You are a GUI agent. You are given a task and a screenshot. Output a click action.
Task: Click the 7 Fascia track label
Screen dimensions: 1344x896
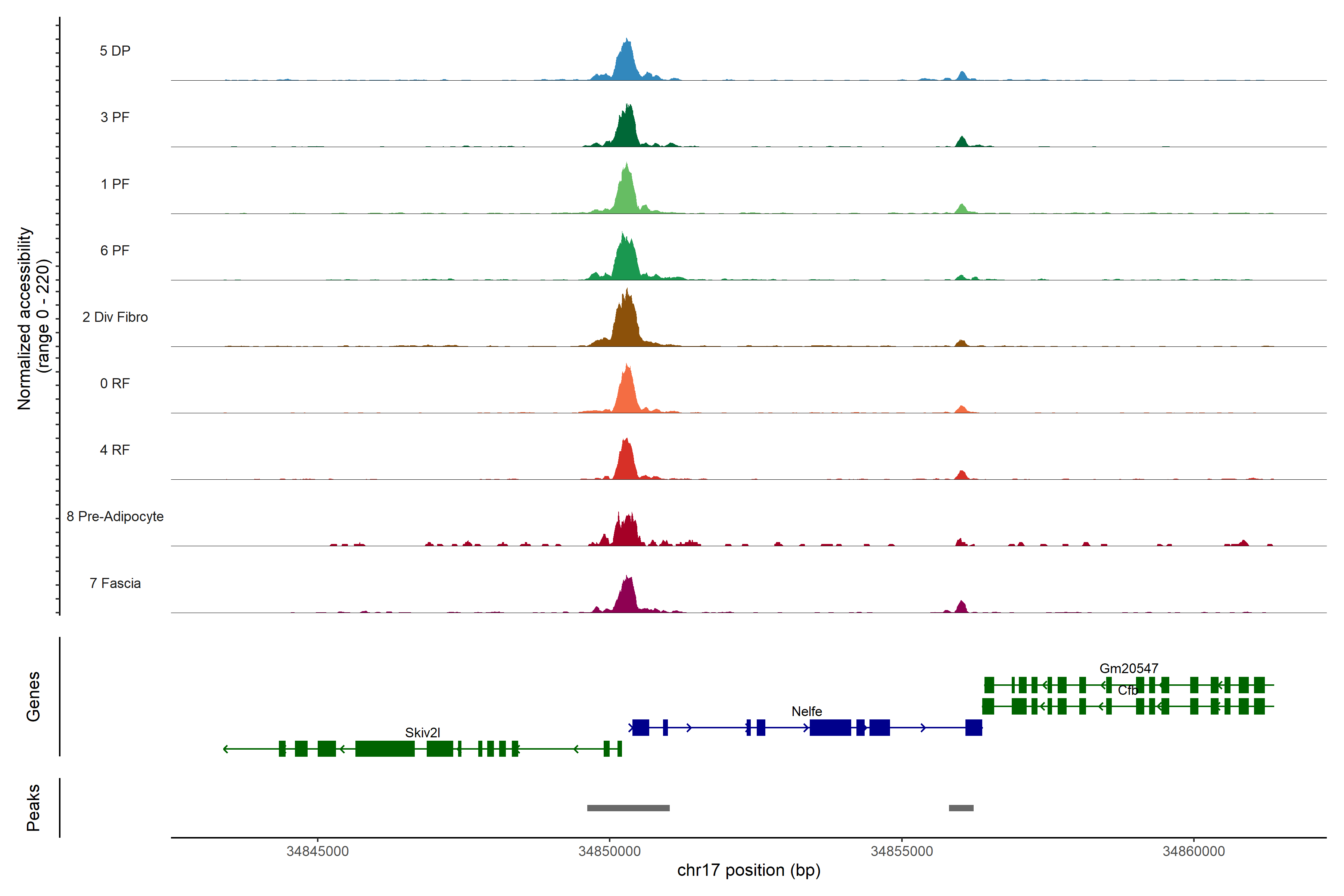pyautogui.click(x=115, y=583)
